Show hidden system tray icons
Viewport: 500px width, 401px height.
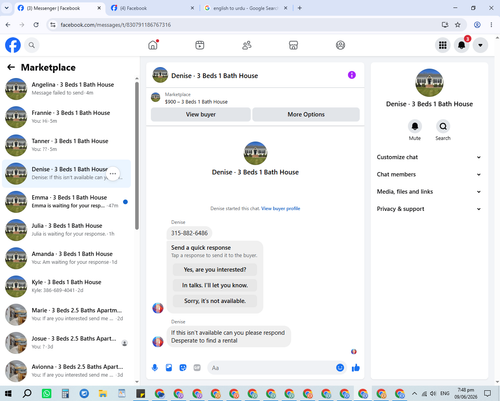tap(414, 393)
